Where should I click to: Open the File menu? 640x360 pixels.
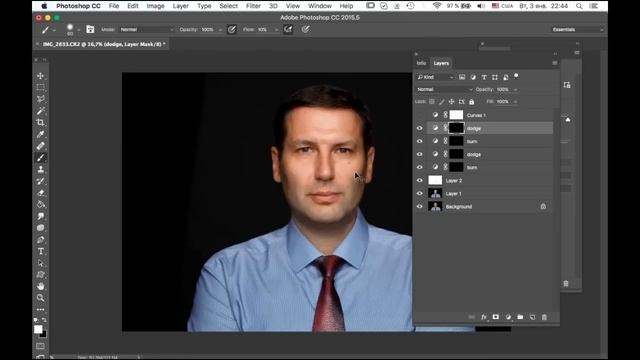[114, 6]
